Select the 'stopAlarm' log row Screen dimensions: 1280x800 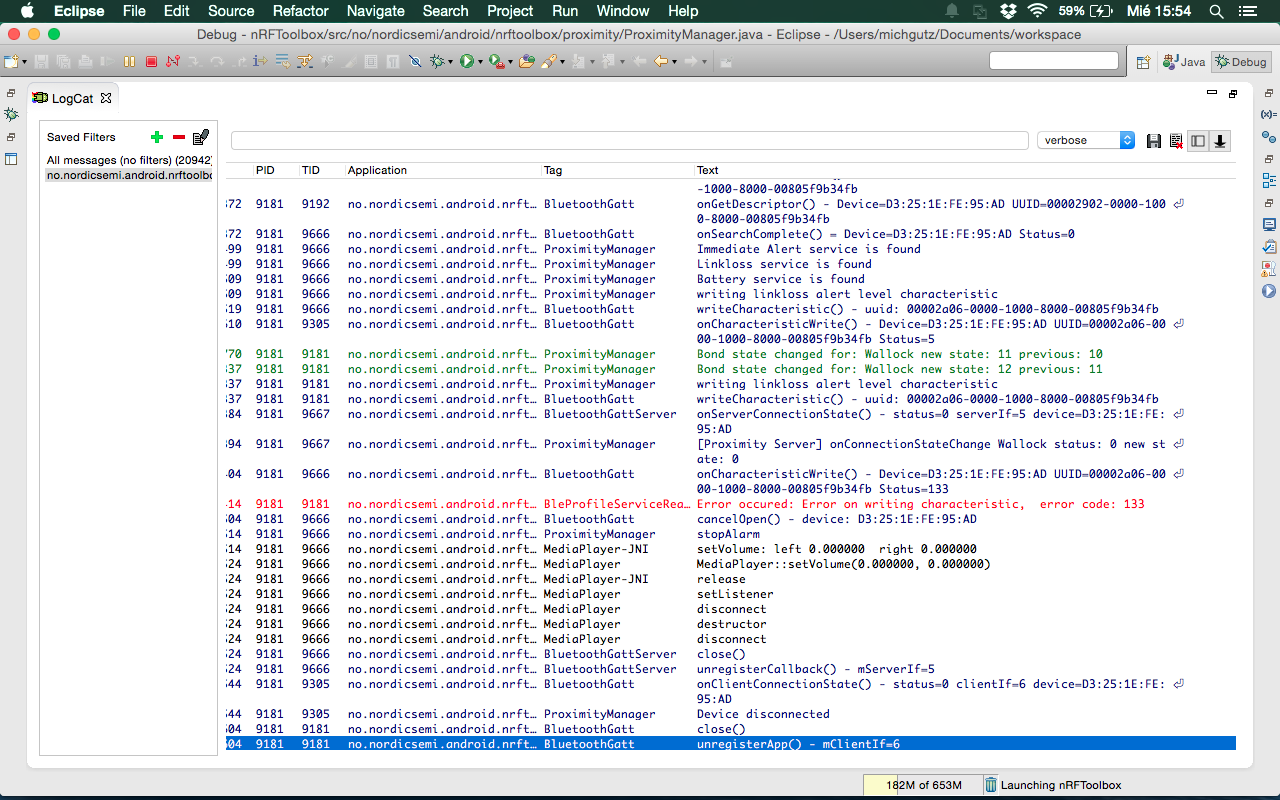point(731,534)
